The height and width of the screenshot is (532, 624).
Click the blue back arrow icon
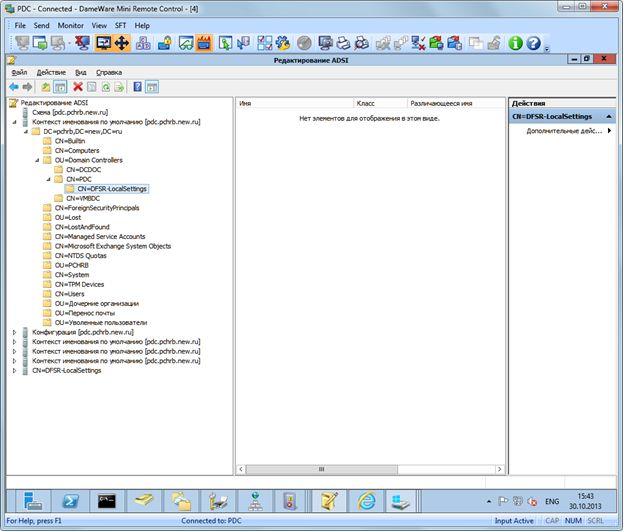14,87
